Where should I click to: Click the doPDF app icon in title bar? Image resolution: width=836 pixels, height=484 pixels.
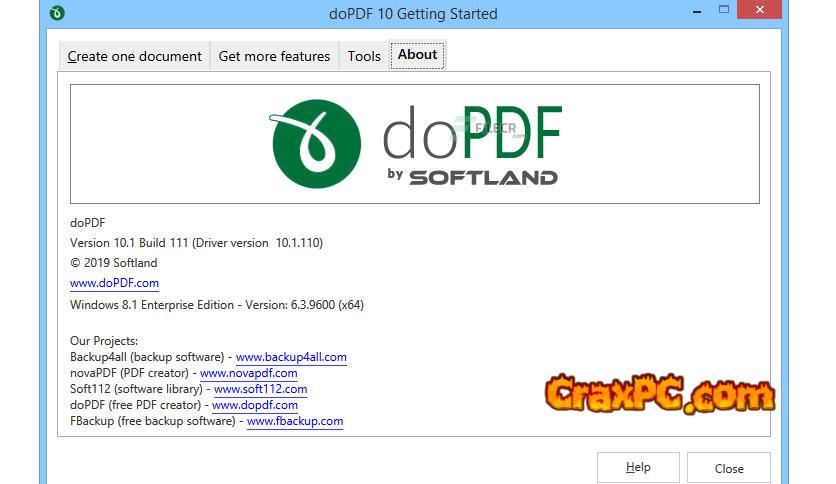click(x=59, y=14)
